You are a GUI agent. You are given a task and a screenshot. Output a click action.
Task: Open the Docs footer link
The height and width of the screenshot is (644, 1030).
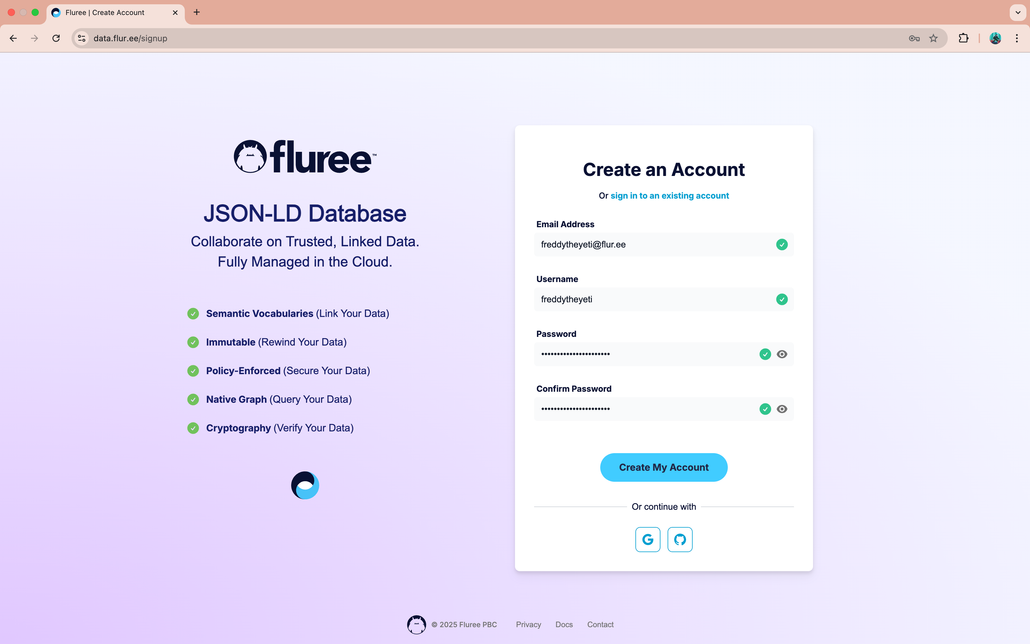click(x=564, y=624)
